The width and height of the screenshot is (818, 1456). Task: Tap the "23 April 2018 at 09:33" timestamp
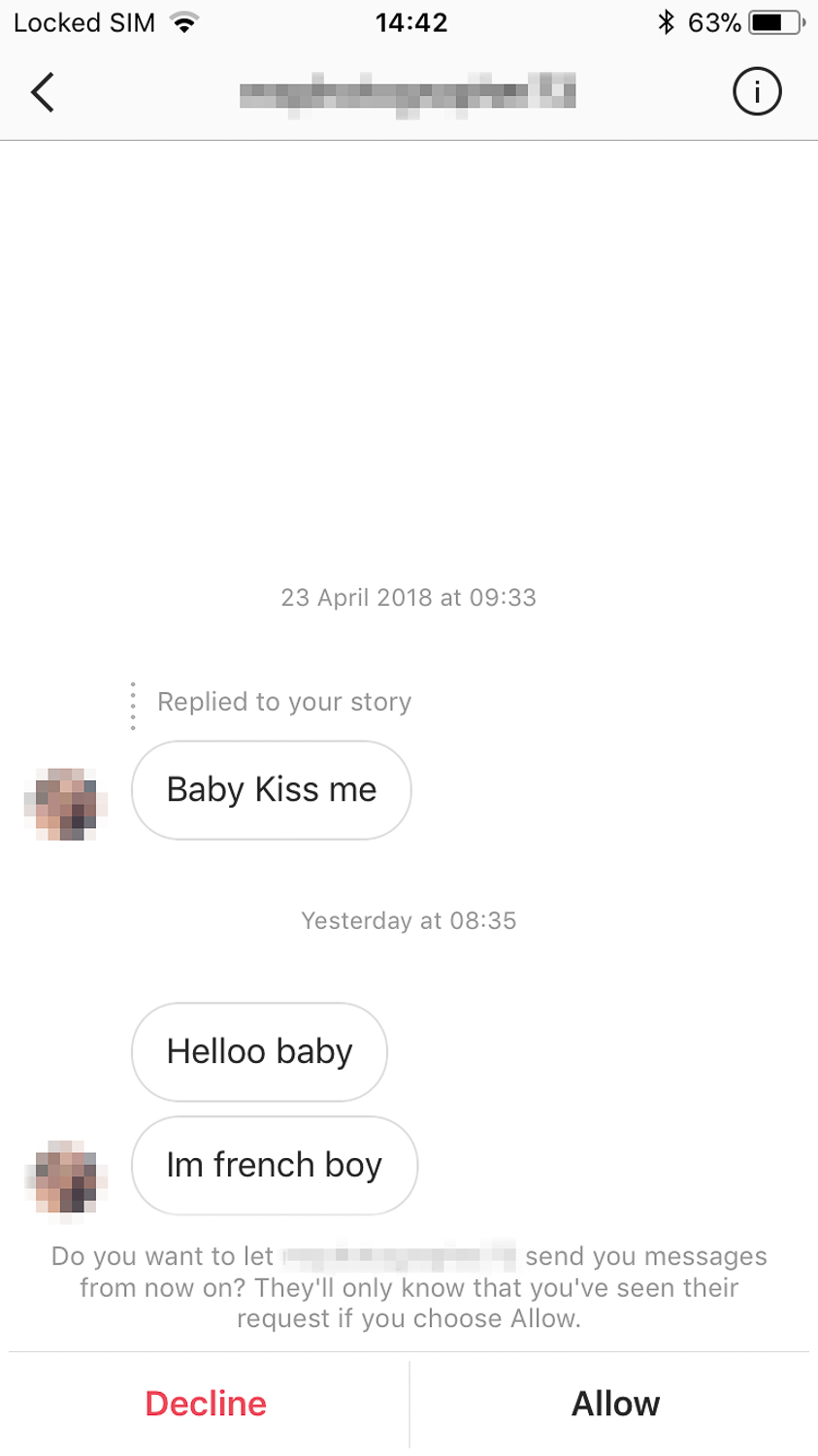click(x=409, y=597)
